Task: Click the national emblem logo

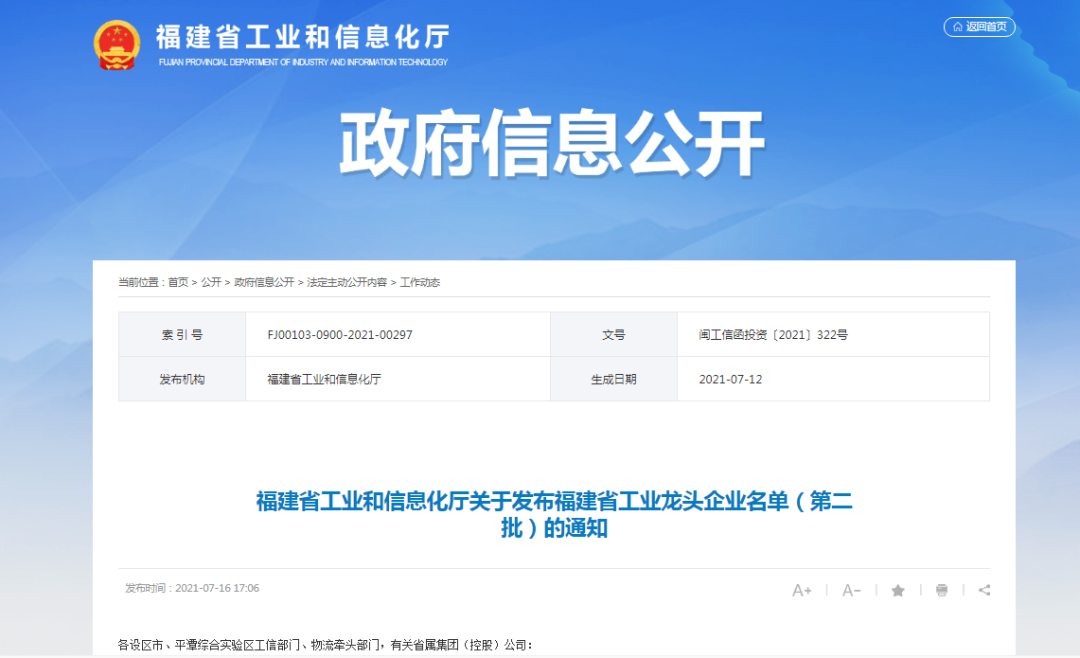Action: 117,45
